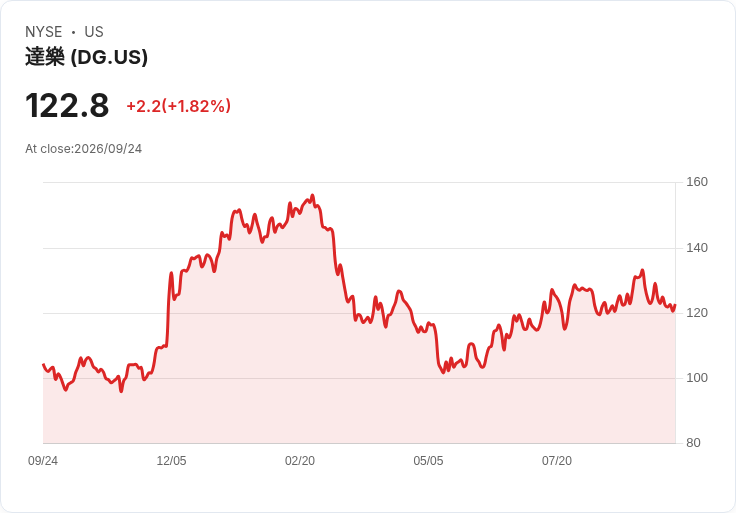The width and height of the screenshot is (736, 513).
Task: Click the rightmost end of price line
Action: pos(675,305)
